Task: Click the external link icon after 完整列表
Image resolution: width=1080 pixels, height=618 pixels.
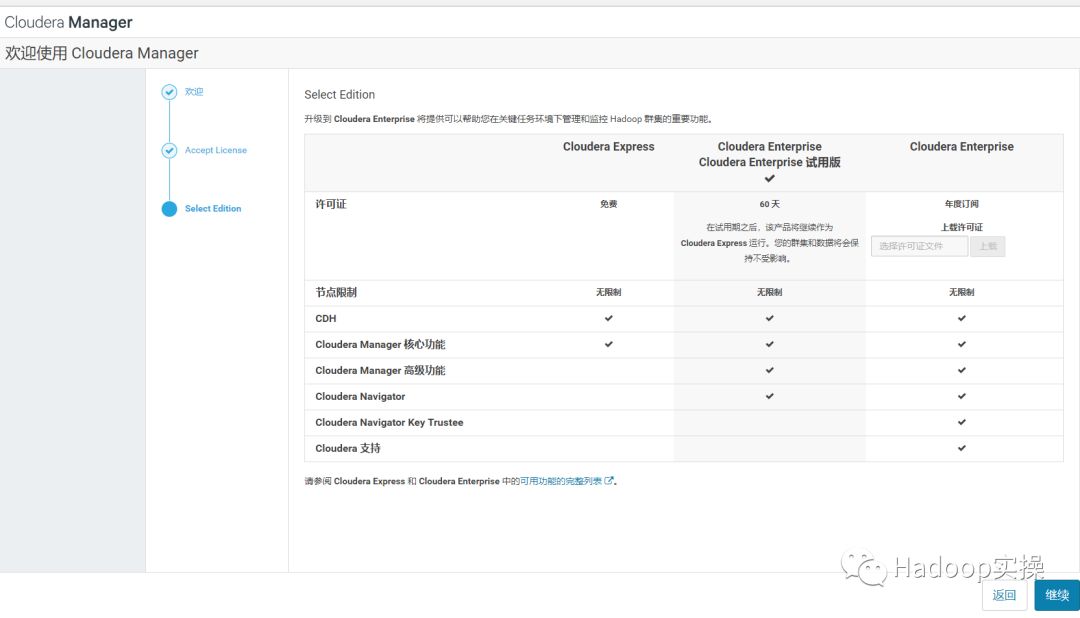Action: (609, 481)
